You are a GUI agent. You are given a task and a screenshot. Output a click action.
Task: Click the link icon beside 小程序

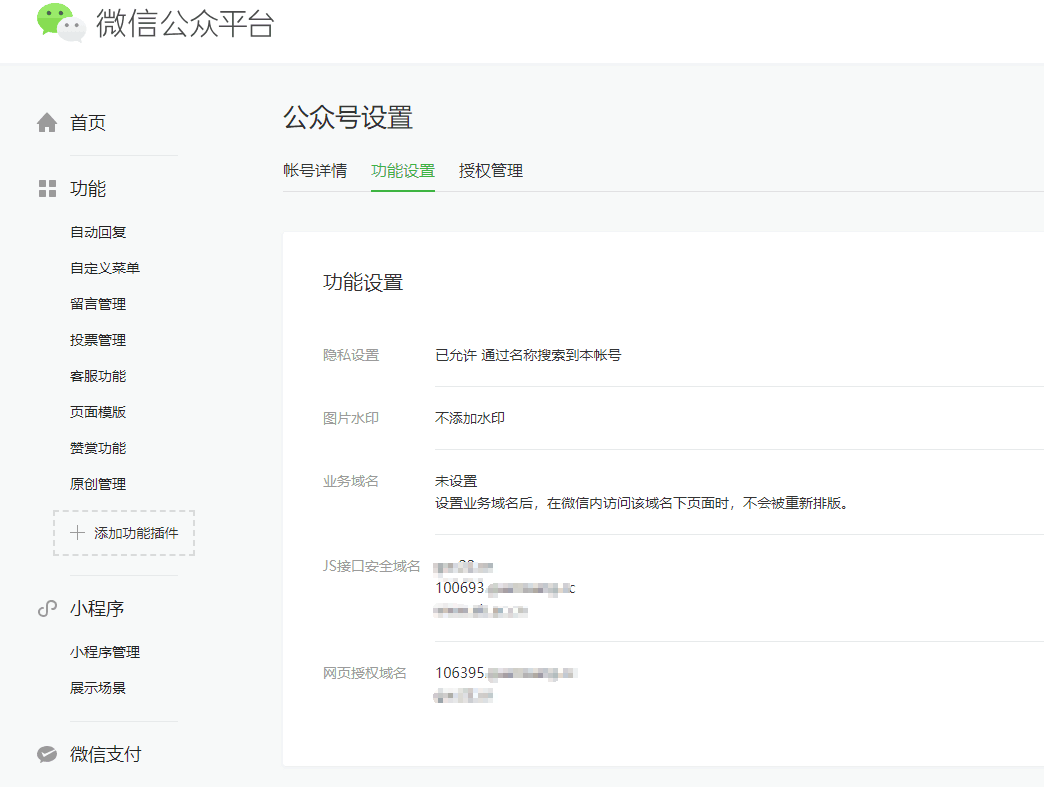coord(46,607)
